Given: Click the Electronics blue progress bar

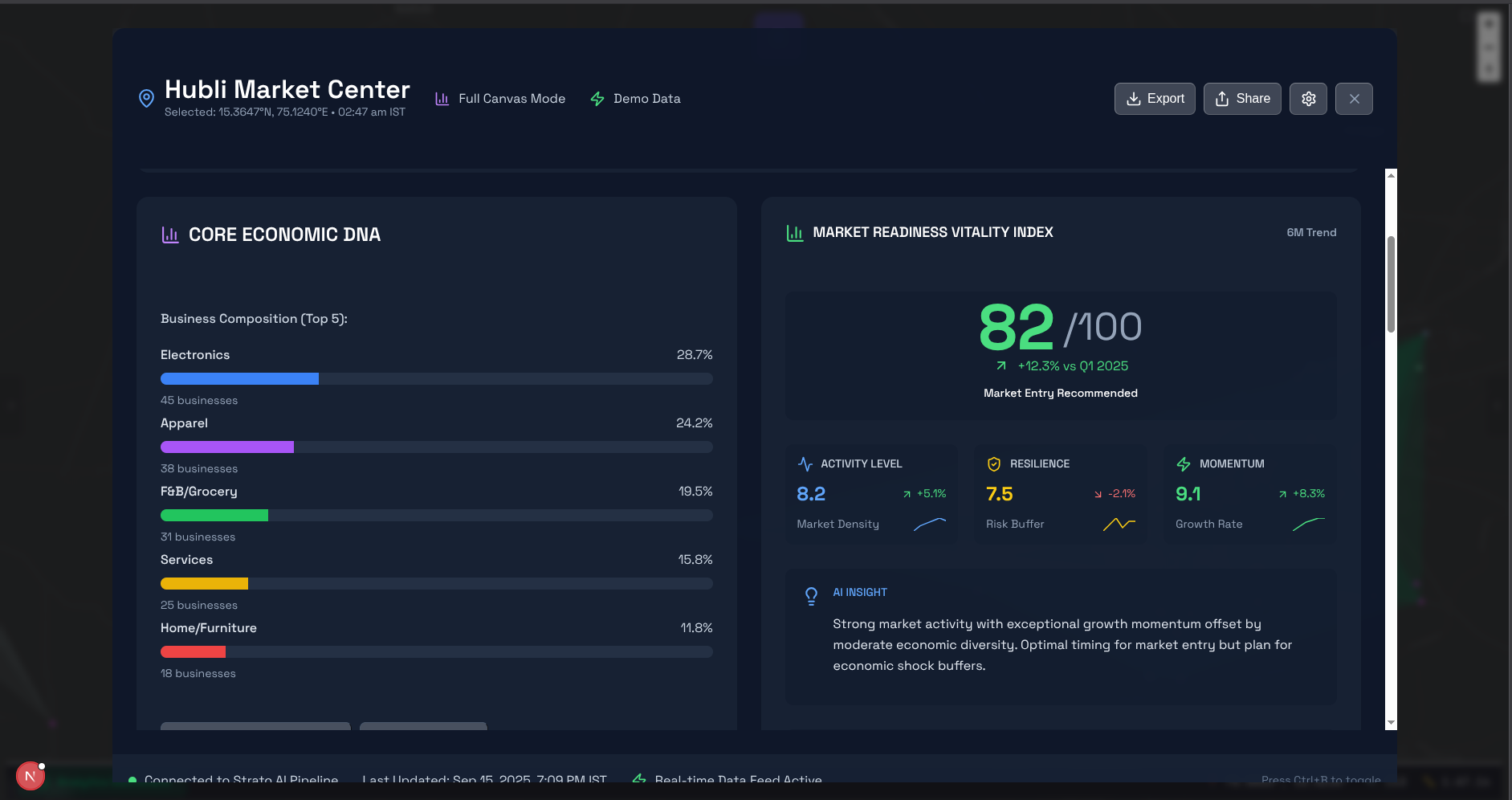Looking at the screenshot, I should tap(239, 378).
